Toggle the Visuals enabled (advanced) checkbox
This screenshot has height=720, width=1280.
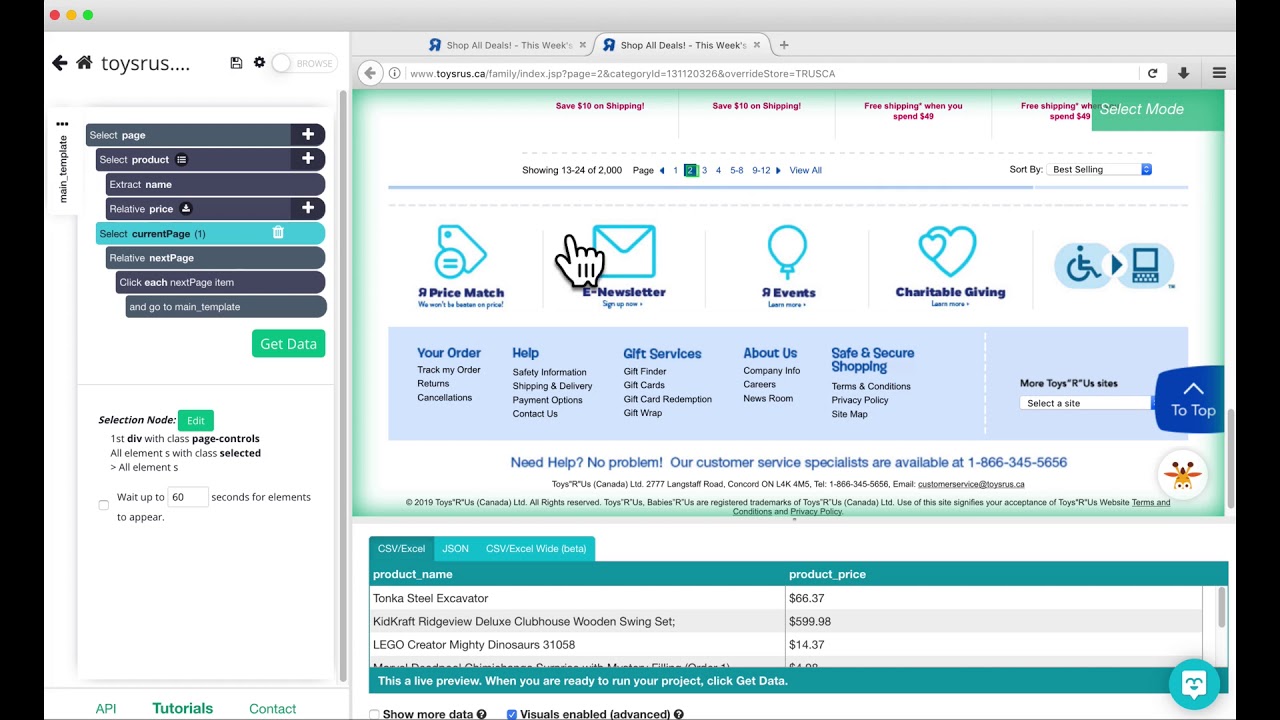(x=512, y=714)
